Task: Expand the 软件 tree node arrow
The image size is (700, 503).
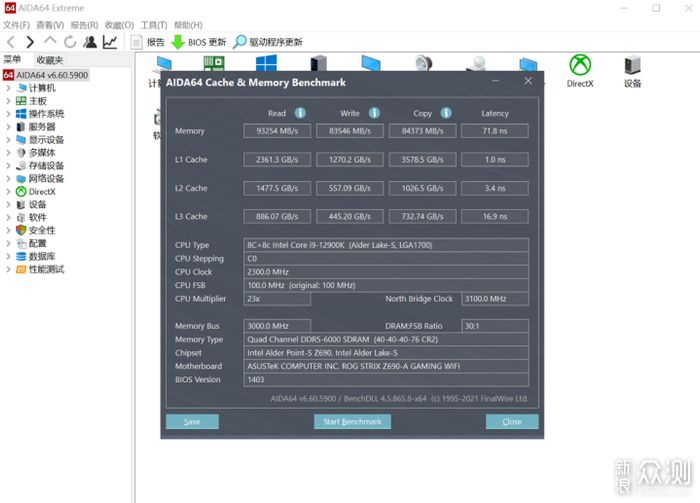Action: [x=8, y=217]
